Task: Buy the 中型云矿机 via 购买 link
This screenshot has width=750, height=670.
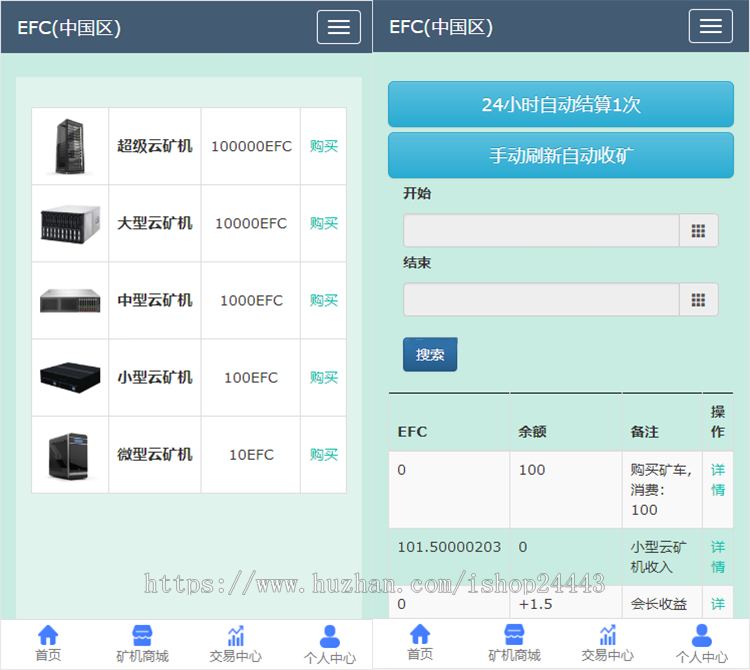Action: [x=324, y=300]
